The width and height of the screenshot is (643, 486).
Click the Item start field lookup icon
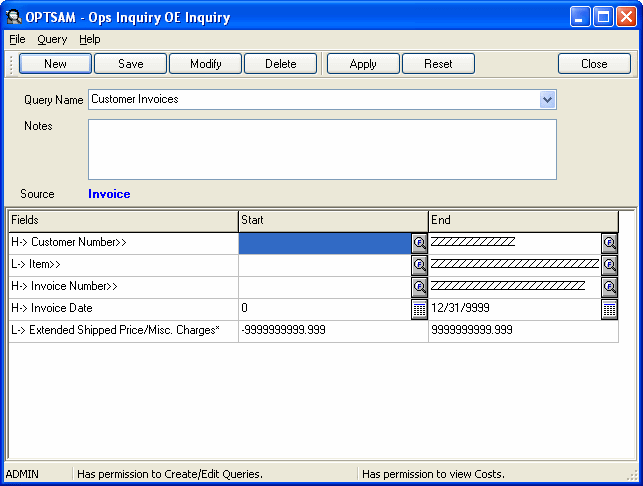(x=420, y=265)
